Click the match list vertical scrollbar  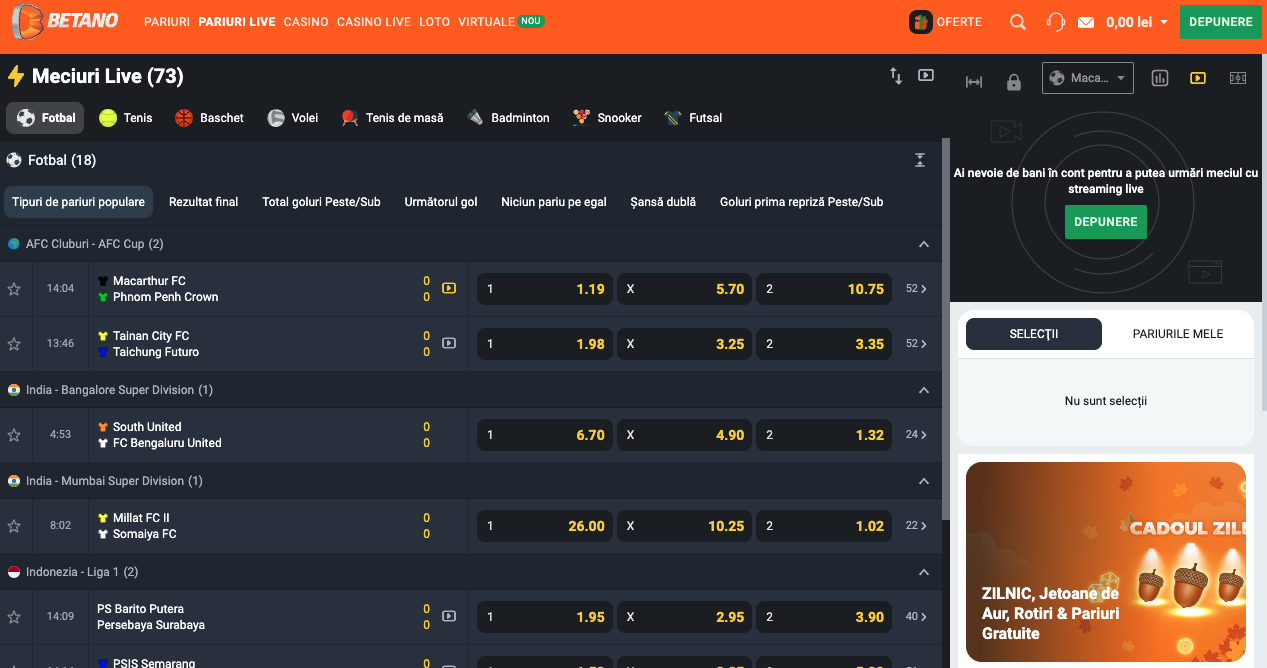point(946,330)
